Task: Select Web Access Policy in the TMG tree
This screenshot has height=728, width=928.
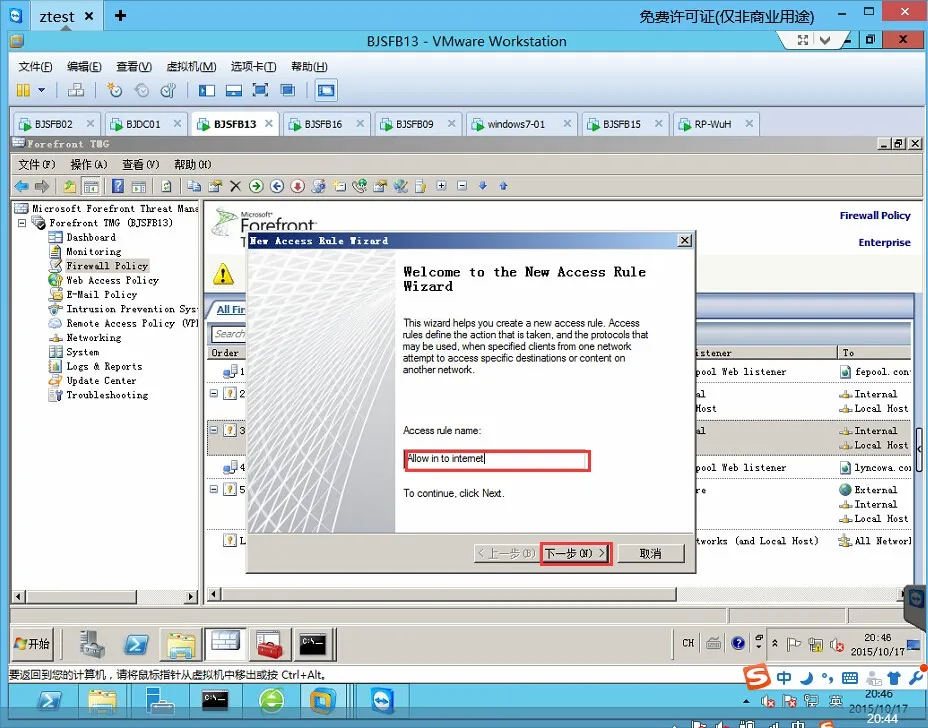Action: [x=112, y=281]
